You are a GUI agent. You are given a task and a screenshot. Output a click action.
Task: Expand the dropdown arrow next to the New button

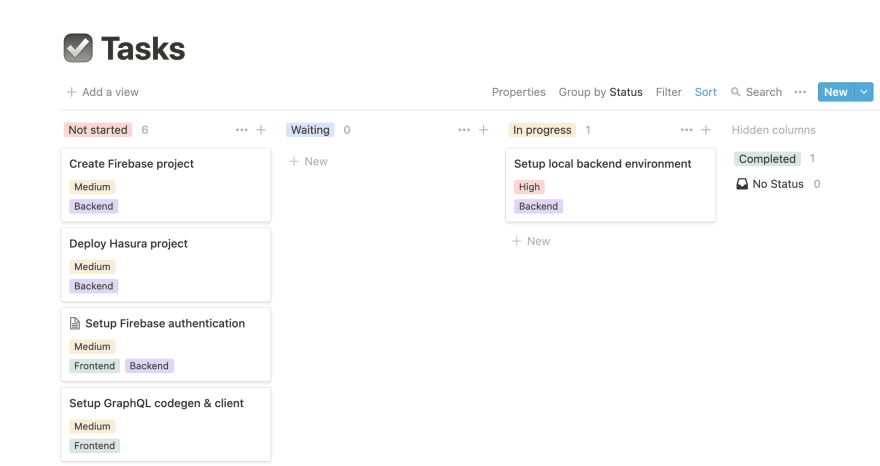coord(864,92)
